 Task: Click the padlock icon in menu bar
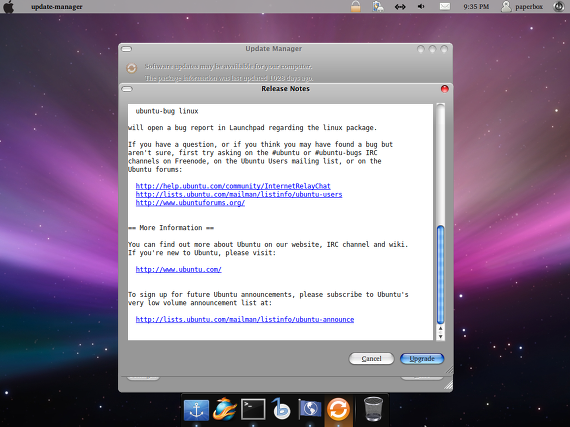356,6
